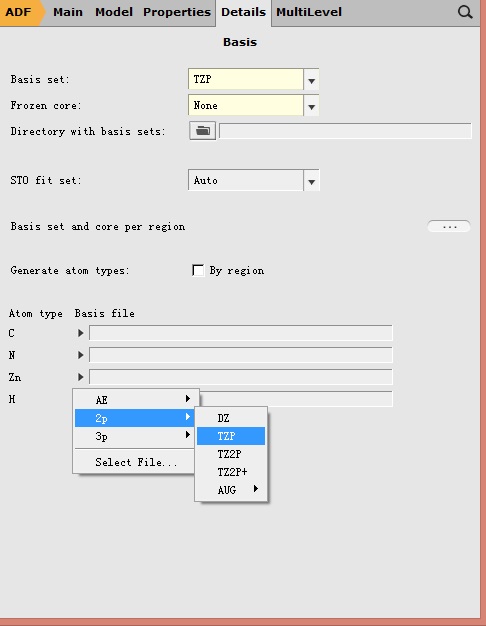Click the ADF panel arrow tab
The height and width of the screenshot is (626, 486).
coord(21,12)
